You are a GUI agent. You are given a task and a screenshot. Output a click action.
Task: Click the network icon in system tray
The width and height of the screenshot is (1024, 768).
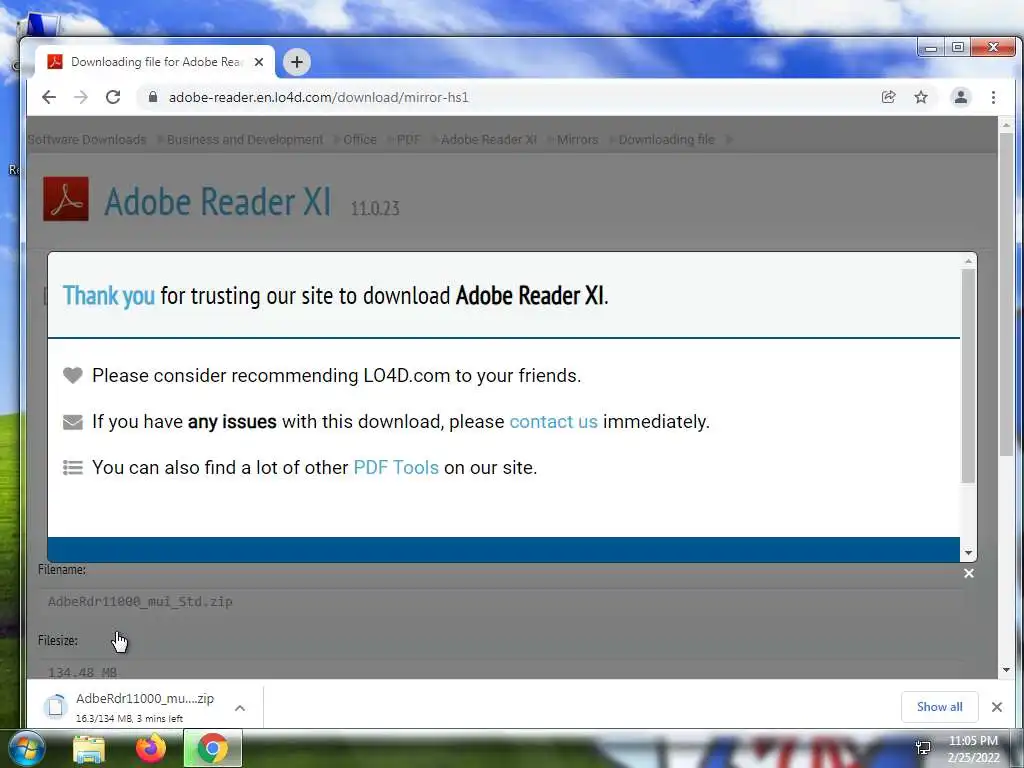coord(923,748)
